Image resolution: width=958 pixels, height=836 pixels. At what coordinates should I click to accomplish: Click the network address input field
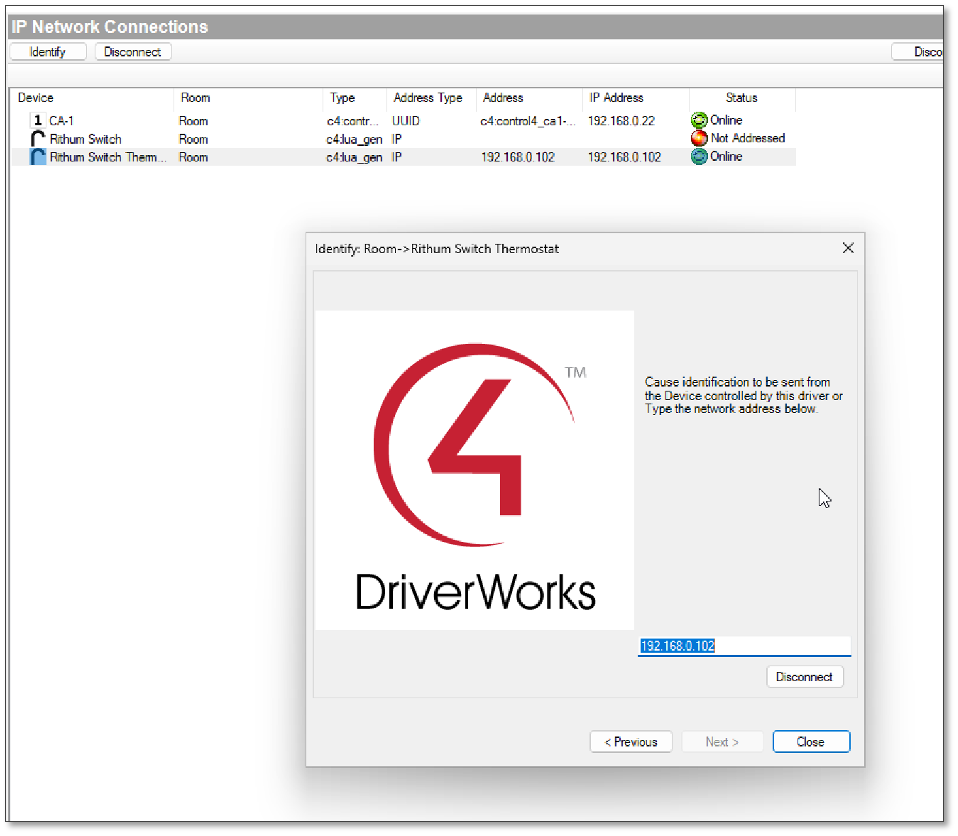pos(744,647)
